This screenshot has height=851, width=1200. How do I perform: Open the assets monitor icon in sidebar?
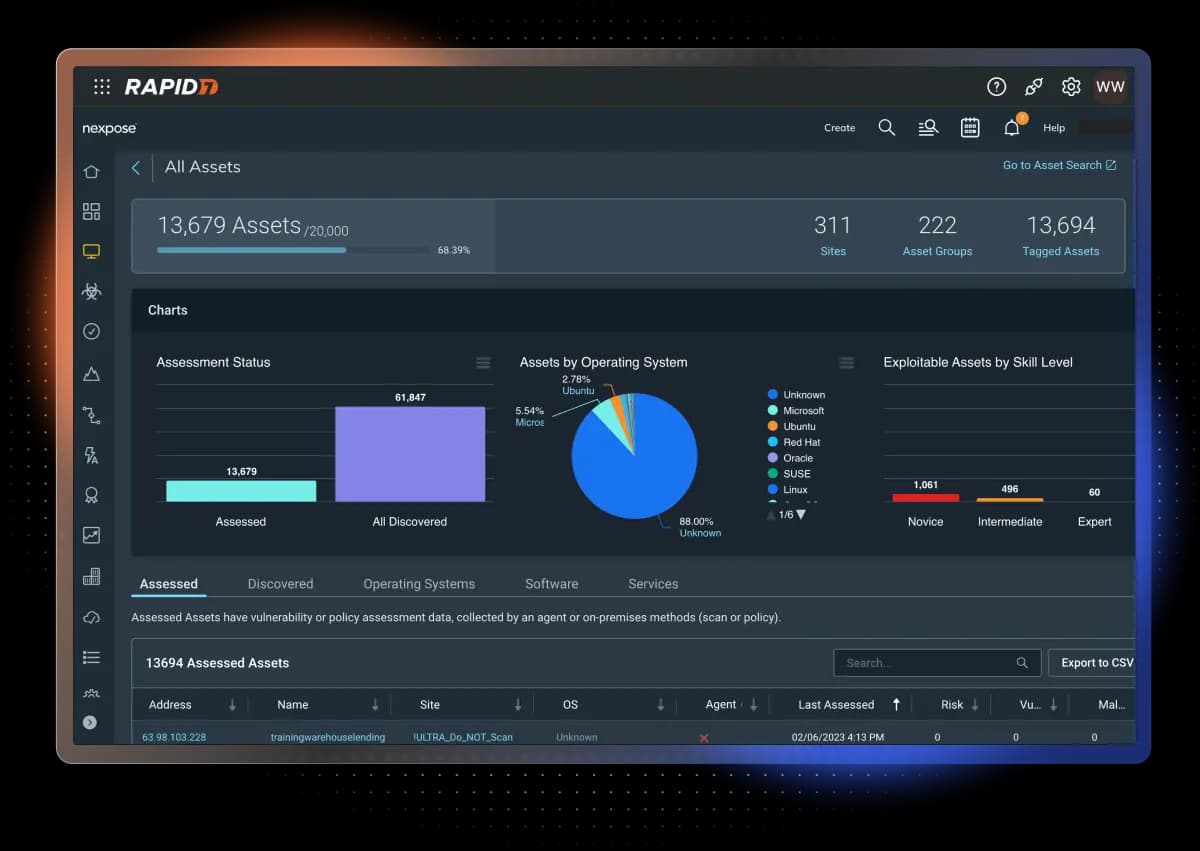coord(91,251)
